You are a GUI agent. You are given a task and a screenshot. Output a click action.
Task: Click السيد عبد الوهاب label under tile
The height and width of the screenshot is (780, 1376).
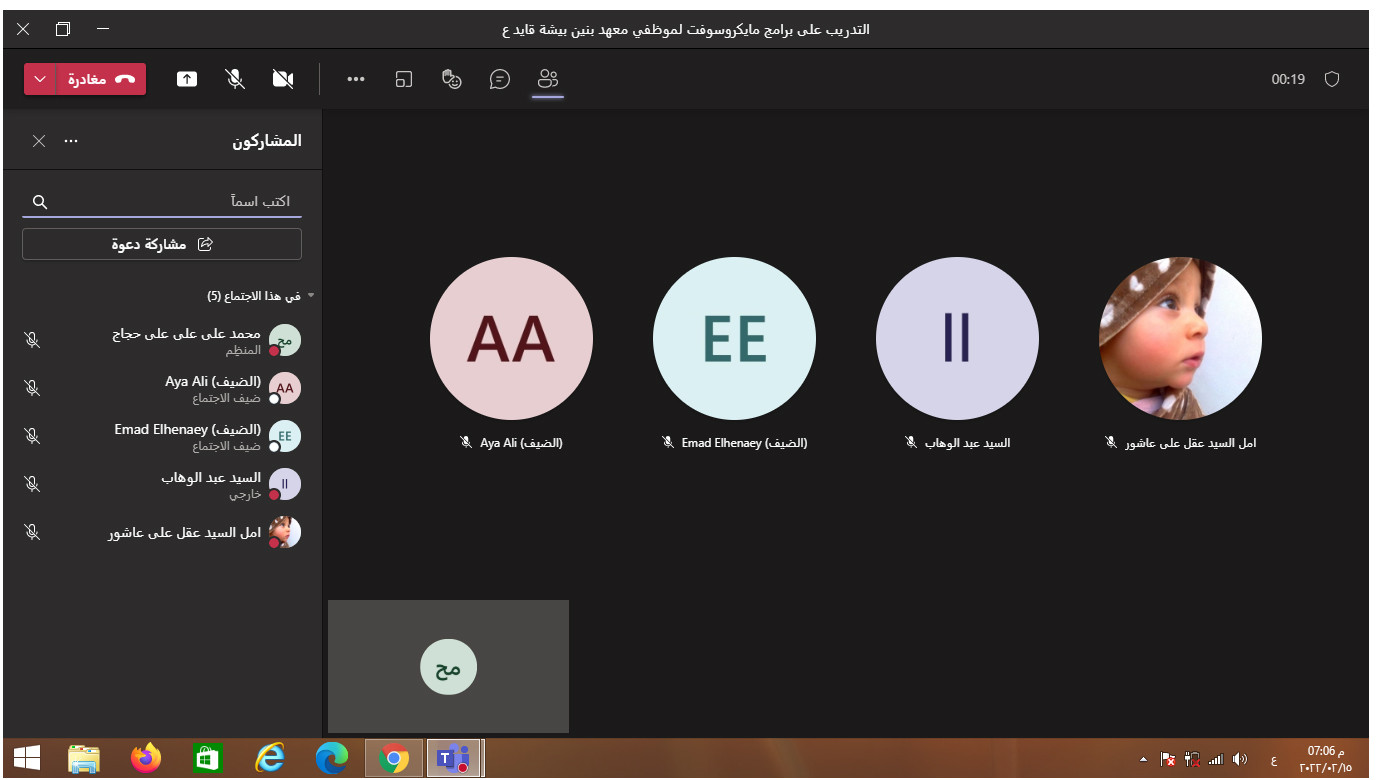click(967, 443)
